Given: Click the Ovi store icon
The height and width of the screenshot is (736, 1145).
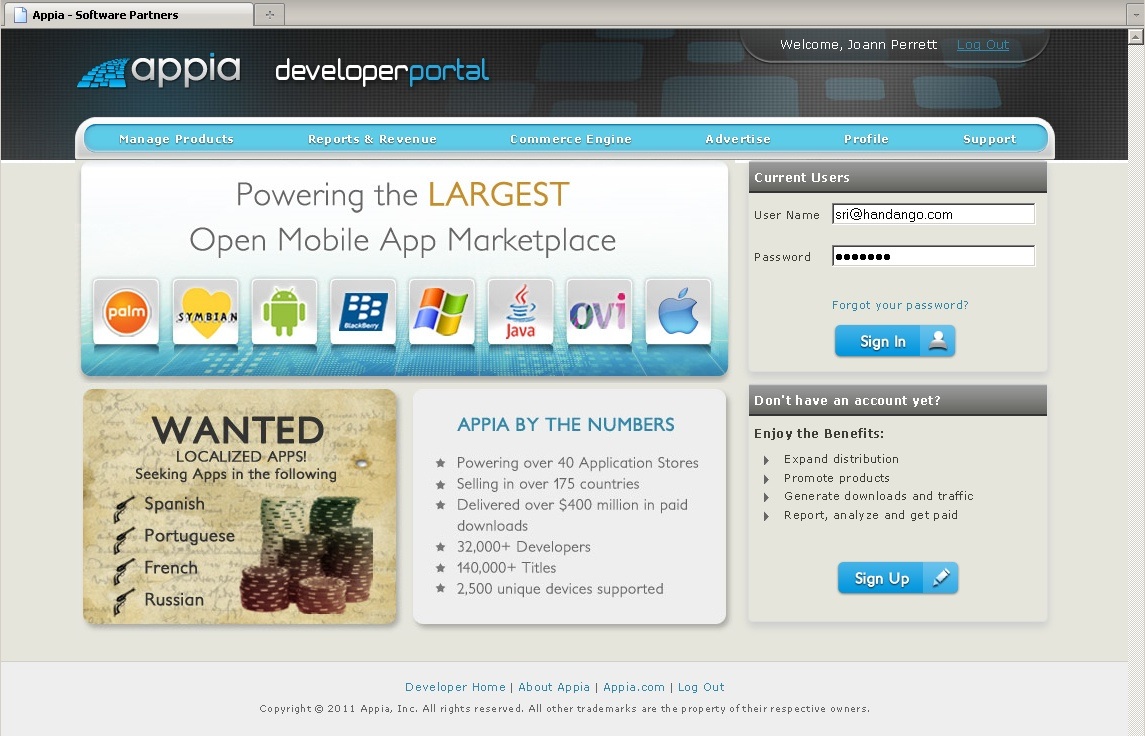Looking at the screenshot, I should (x=599, y=312).
